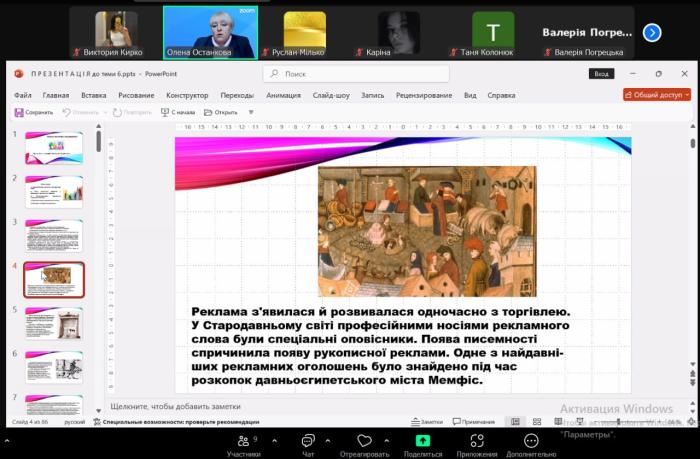Click the Поиск search field
Viewport: 700px width, 459px height.
[x=340, y=74]
